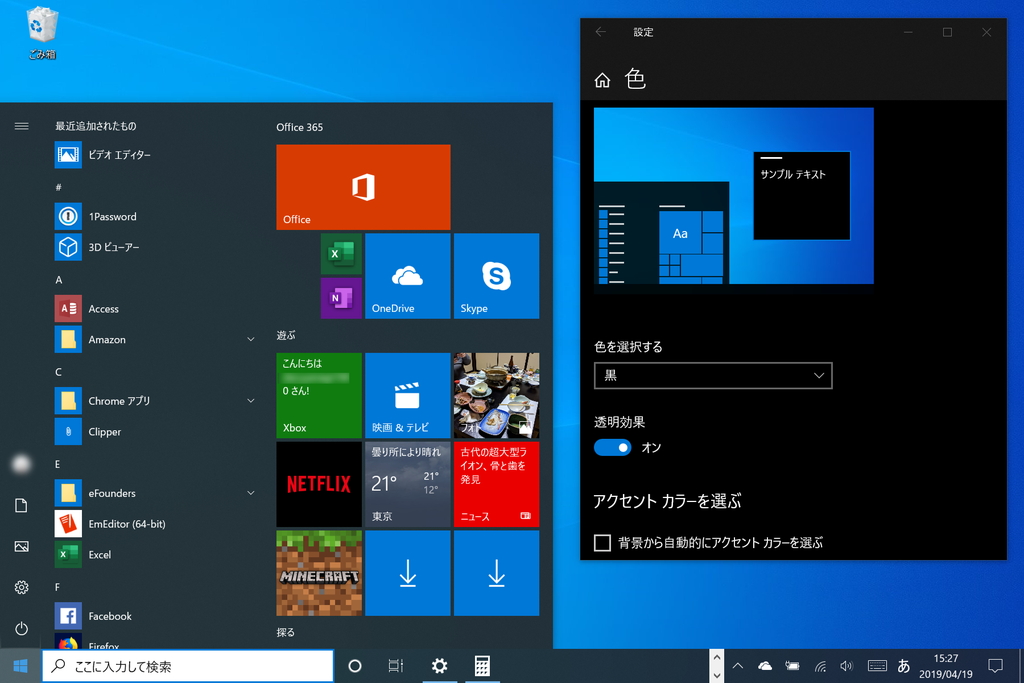Screen dimensions: 1024x683
Task: Launch Access from the app list
Action: point(155,308)
